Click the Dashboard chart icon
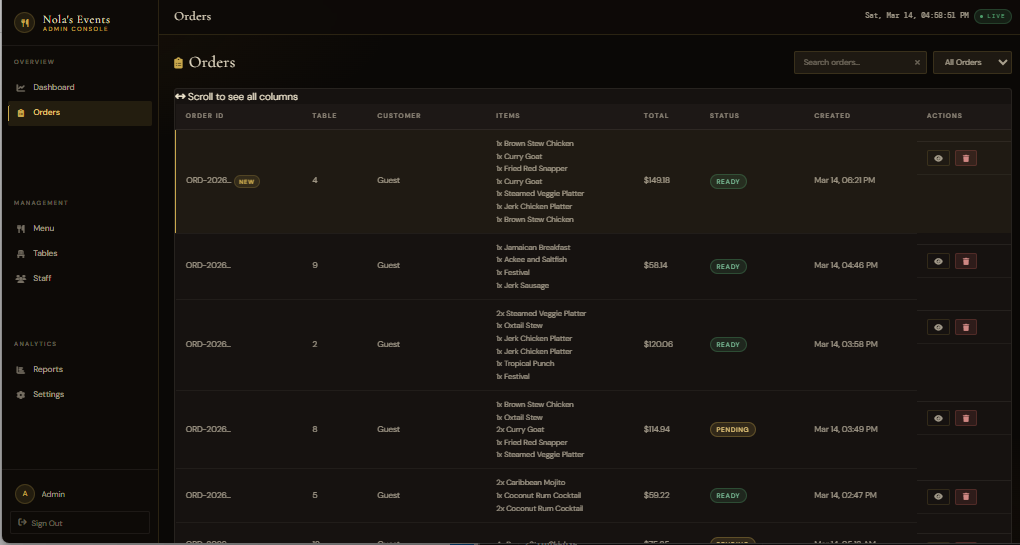 coord(21,88)
